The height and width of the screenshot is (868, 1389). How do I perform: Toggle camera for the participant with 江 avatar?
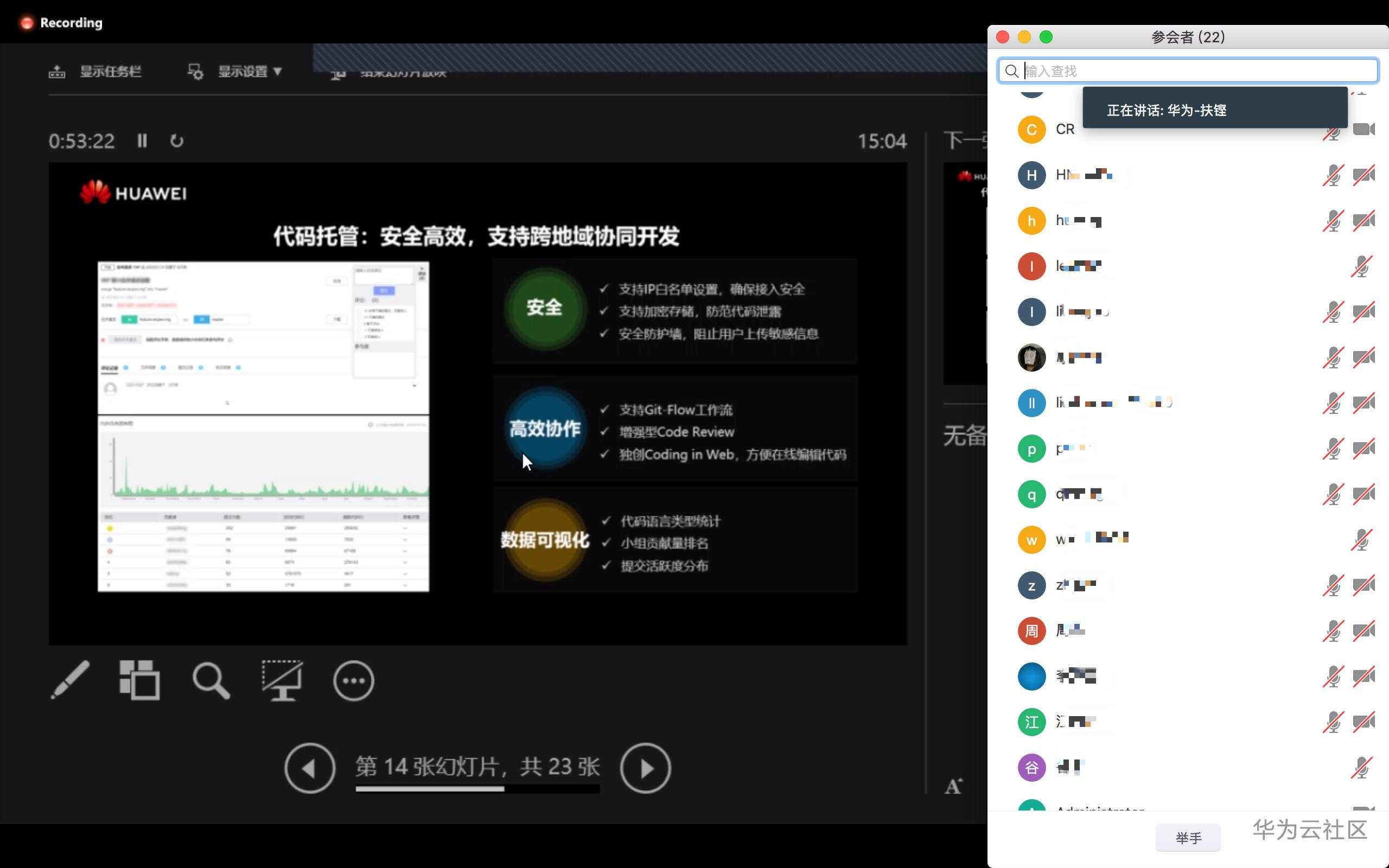click(1363, 722)
